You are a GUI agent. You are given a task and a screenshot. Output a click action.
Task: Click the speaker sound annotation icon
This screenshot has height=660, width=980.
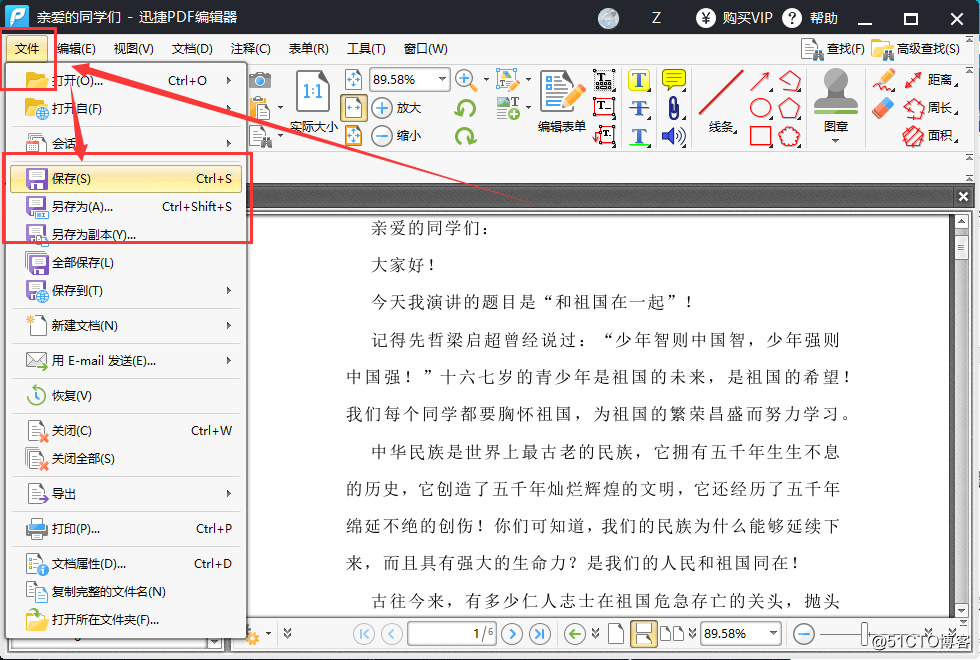coord(674,136)
